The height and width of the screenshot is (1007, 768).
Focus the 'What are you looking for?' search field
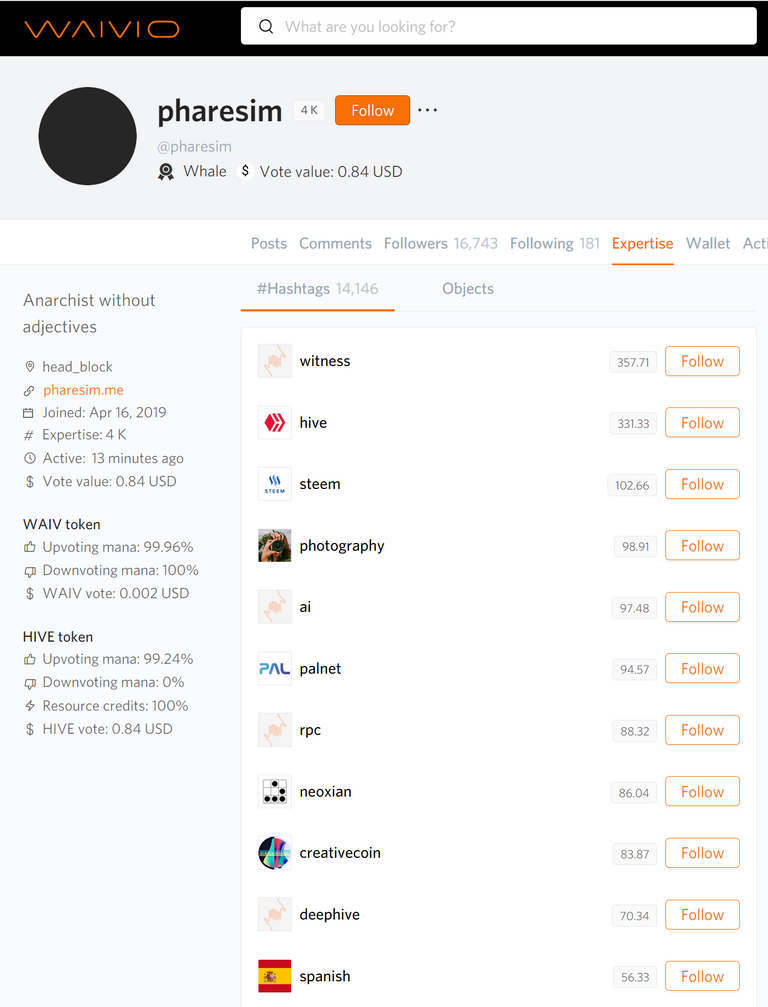(x=498, y=26)
